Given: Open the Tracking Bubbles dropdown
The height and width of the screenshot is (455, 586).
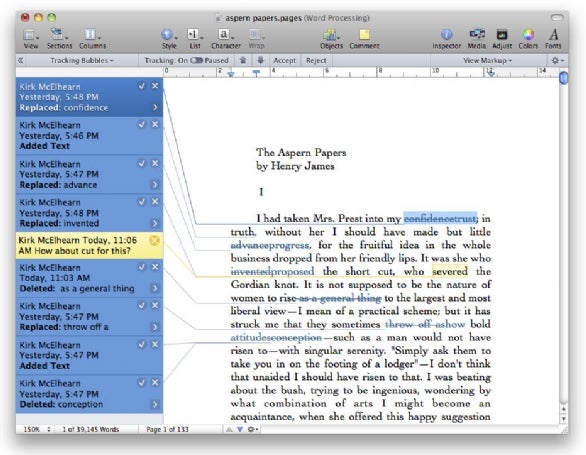Looking at the screenshot, I should click(x=82, y=61).
